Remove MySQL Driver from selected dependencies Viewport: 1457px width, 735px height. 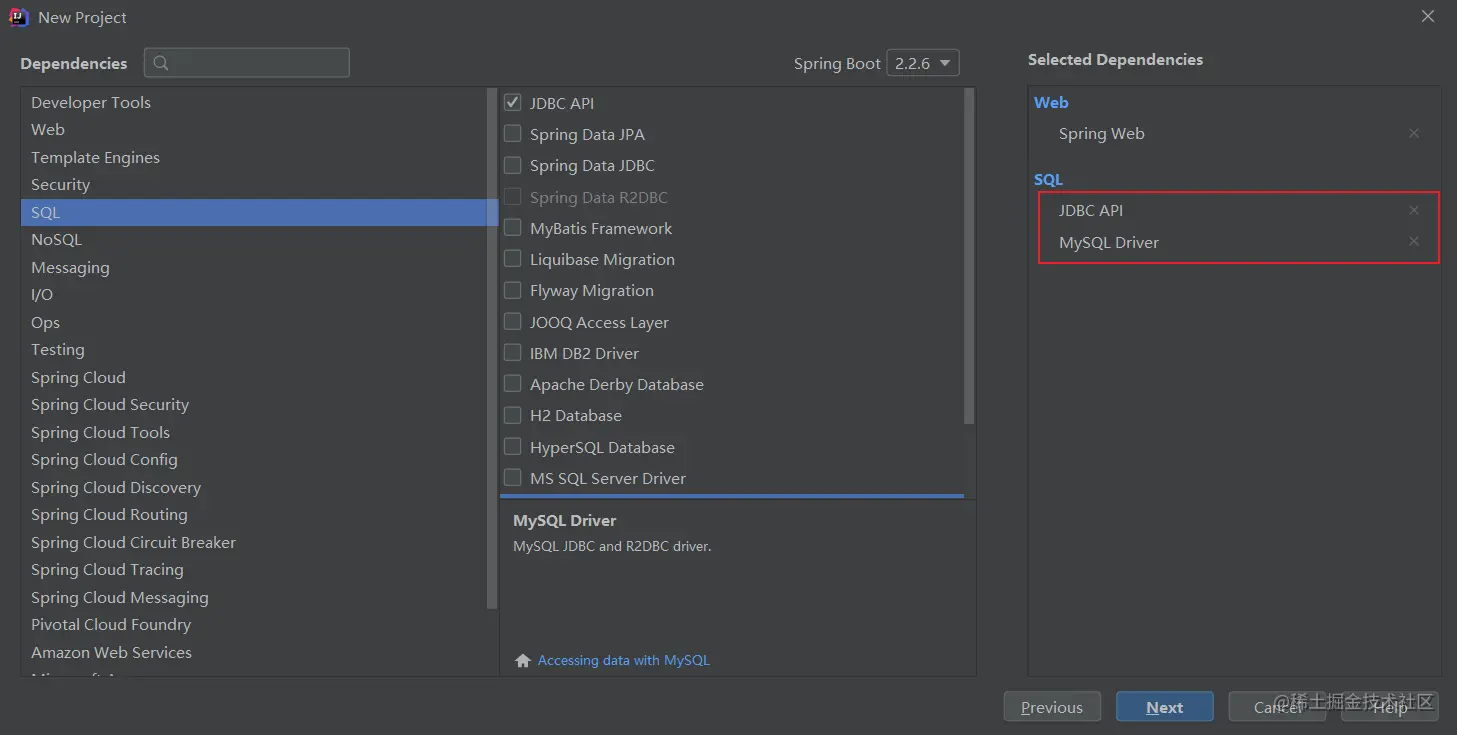click(x=1414, y=241)
